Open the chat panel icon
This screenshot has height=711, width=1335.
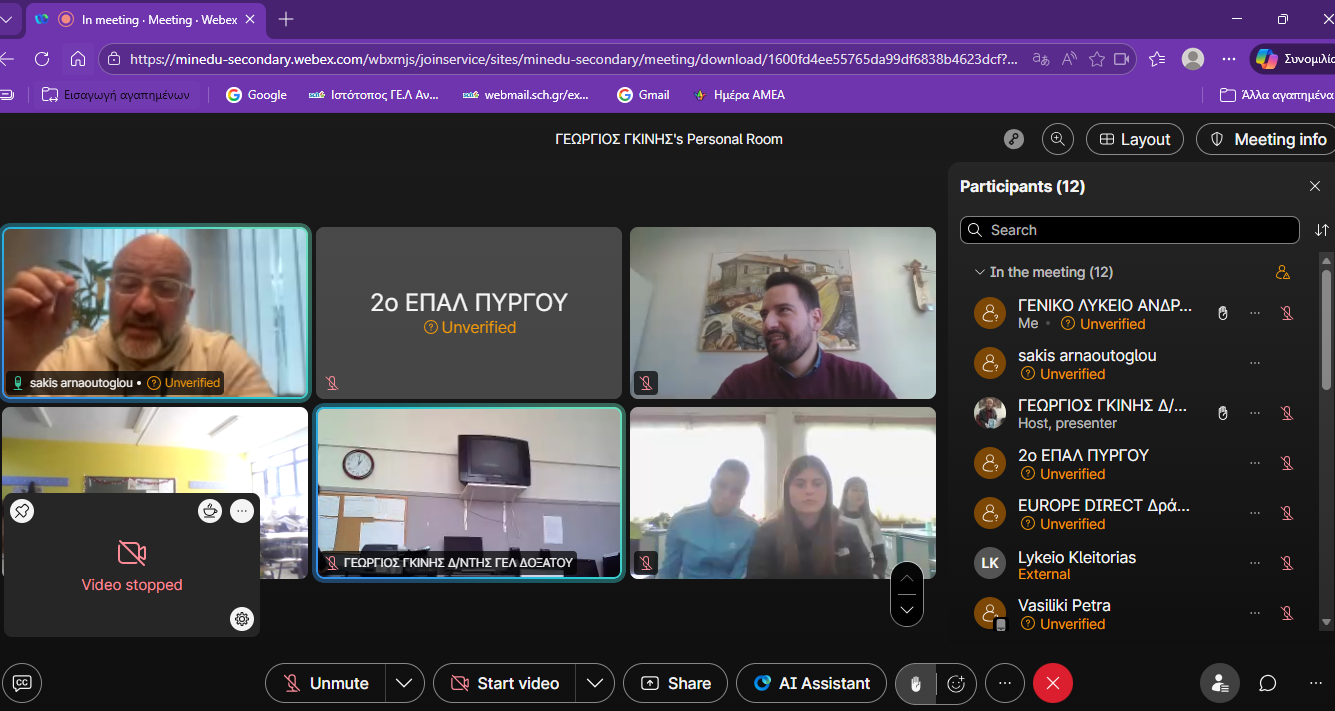point(1268,683)
